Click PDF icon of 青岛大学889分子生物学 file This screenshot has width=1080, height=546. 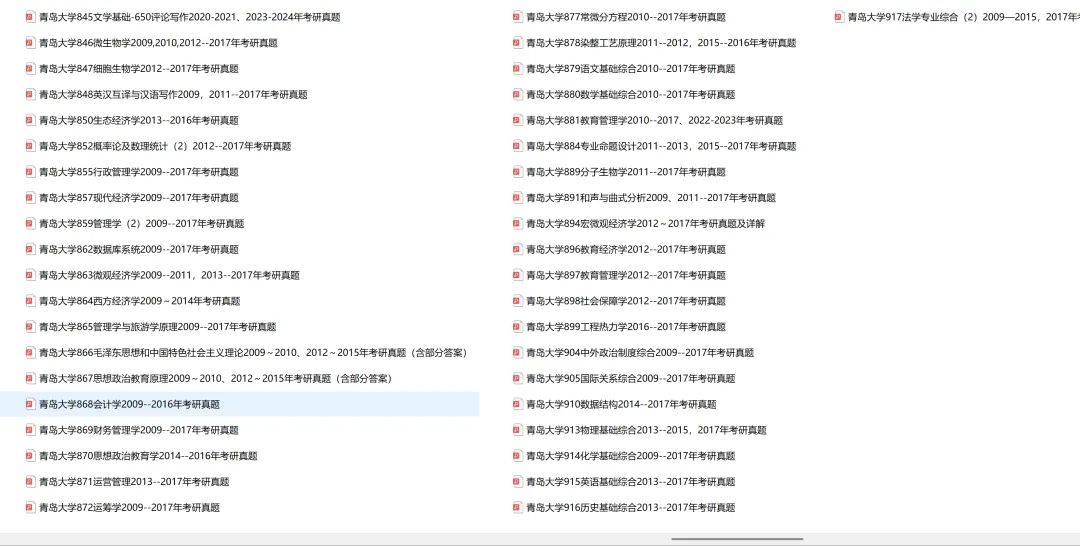tap(518, 172)
